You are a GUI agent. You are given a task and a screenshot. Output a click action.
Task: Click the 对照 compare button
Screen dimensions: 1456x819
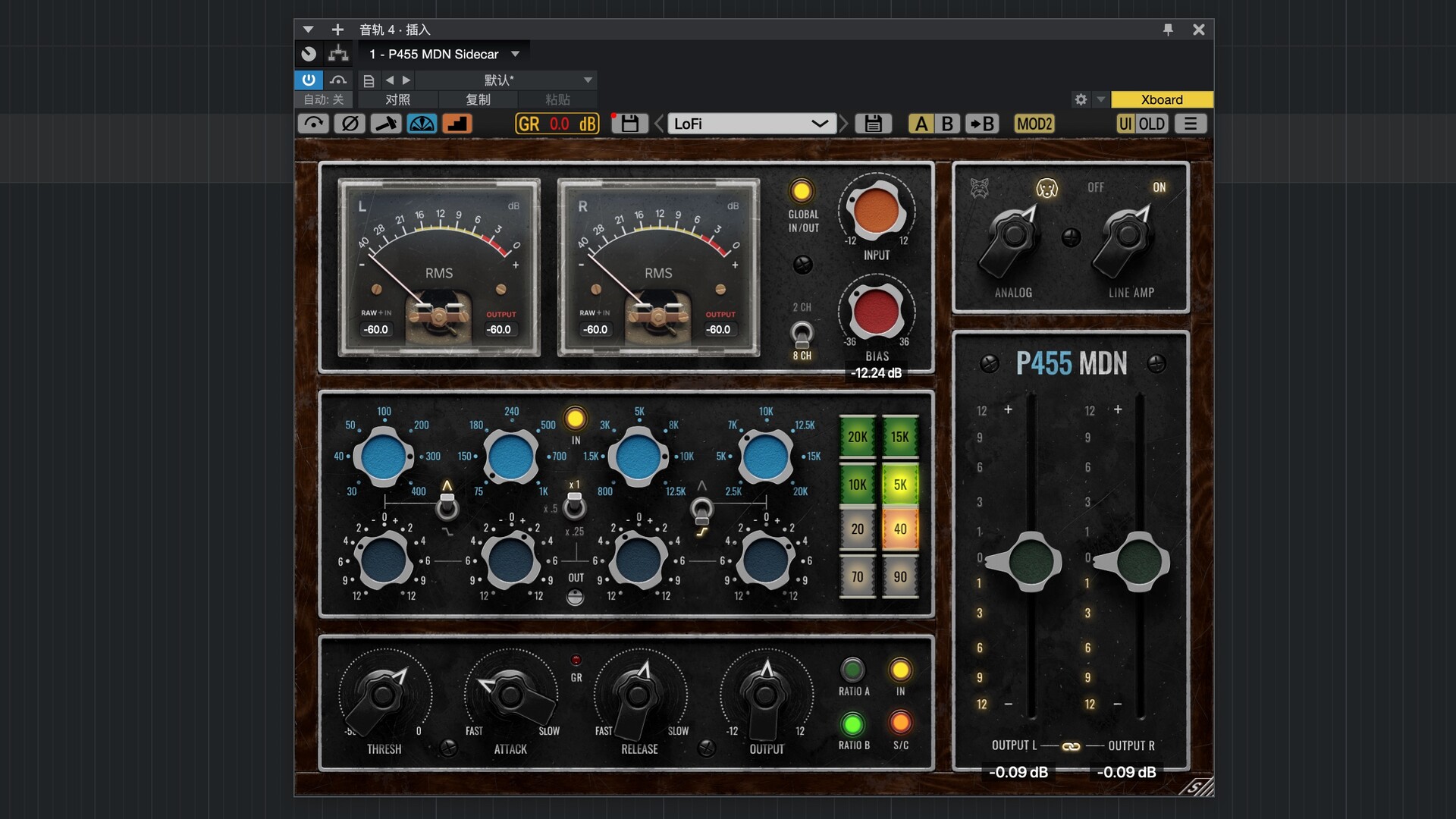[397, 99]
